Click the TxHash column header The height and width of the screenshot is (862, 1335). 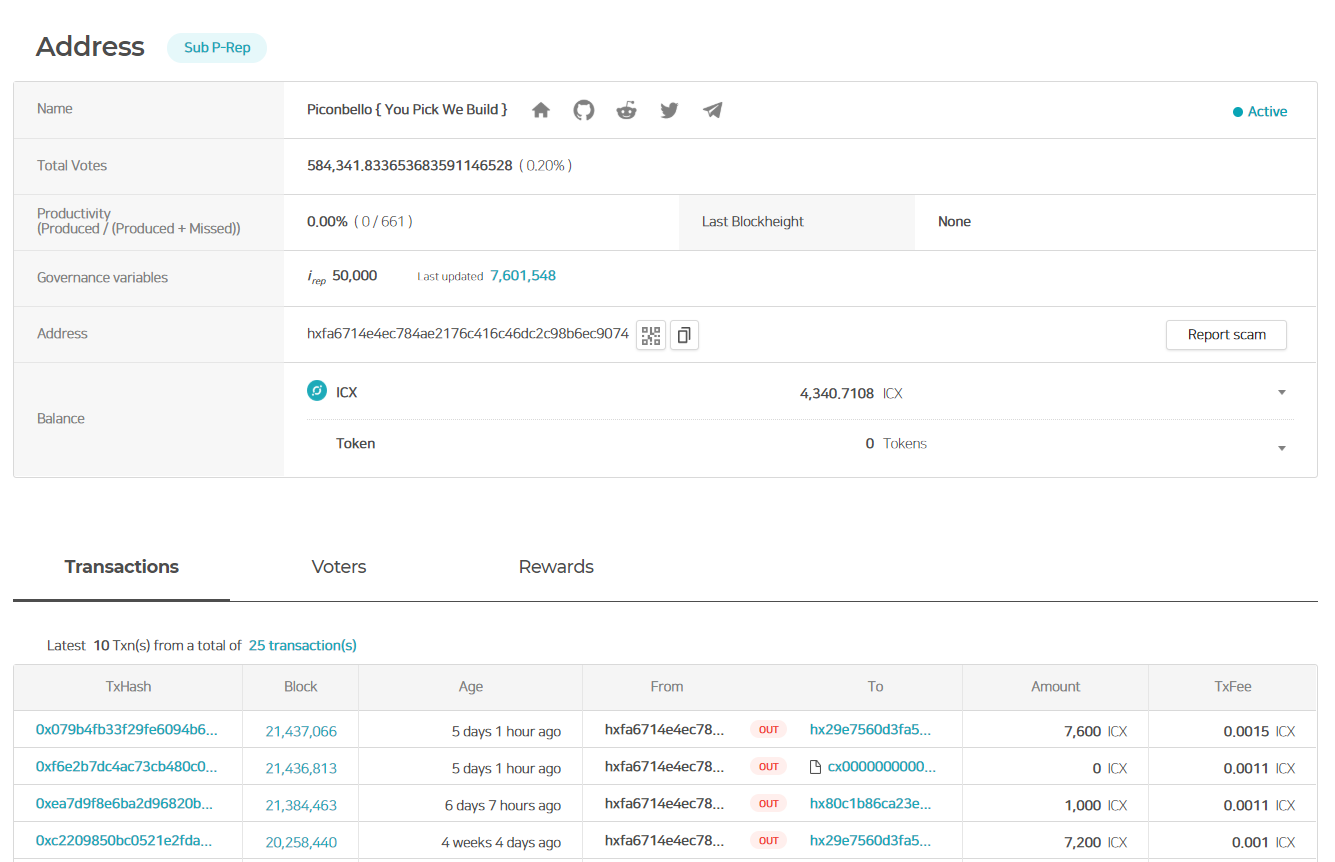coord(128,687)
